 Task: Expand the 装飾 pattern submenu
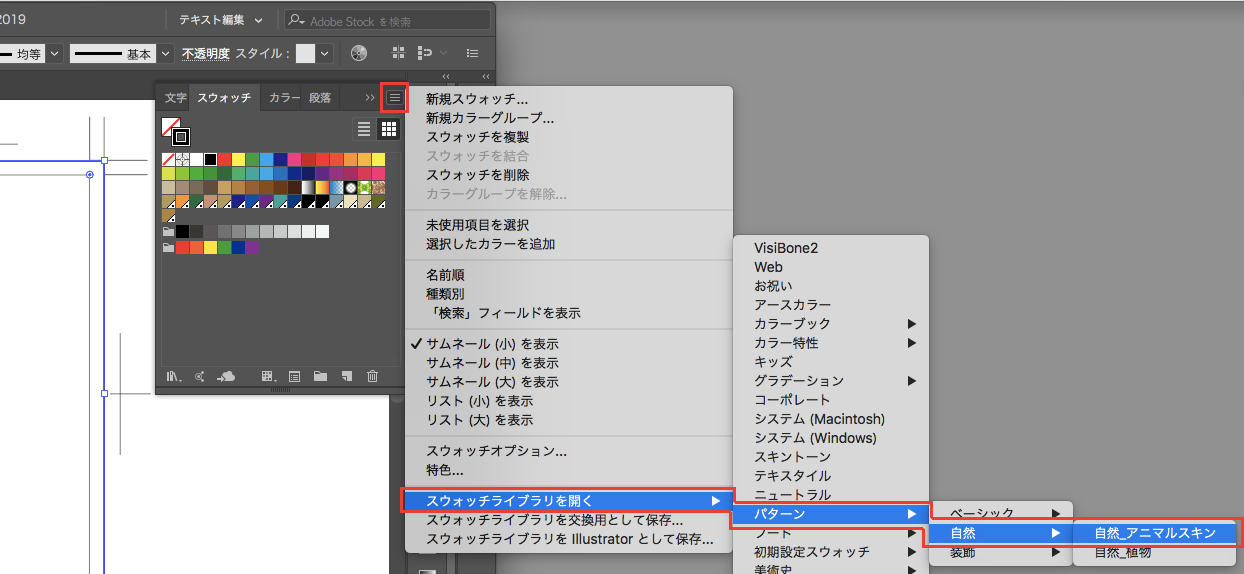point(1002,552)
